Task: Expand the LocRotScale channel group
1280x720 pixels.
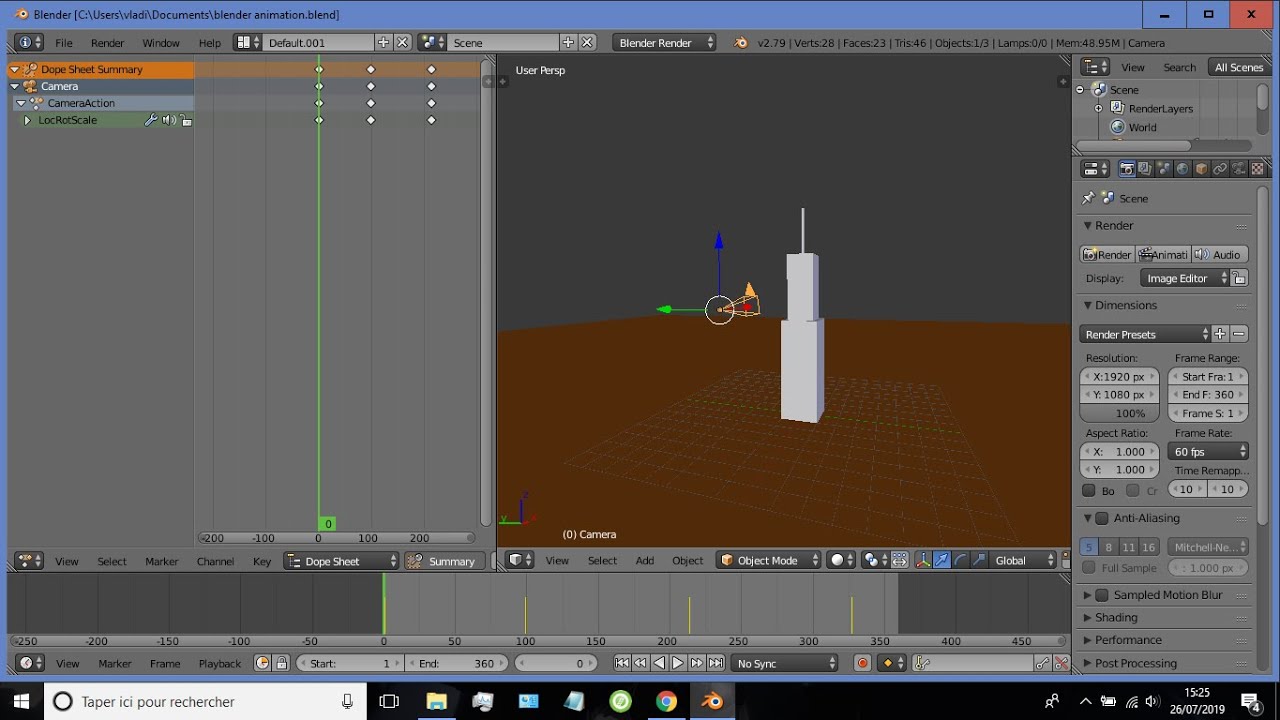Action: point(27,120)
